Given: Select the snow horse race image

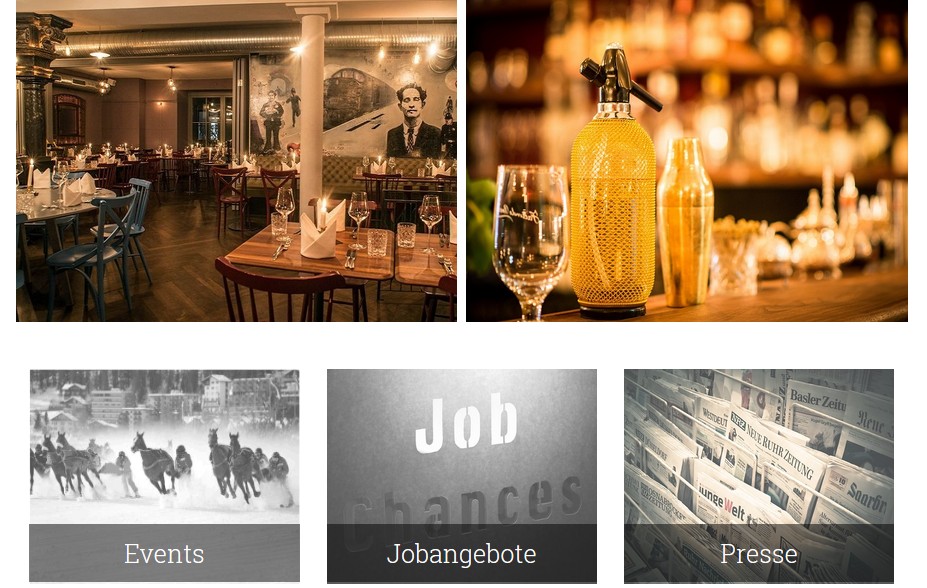Looking at the screenshot, I should (x=164, y=447).
